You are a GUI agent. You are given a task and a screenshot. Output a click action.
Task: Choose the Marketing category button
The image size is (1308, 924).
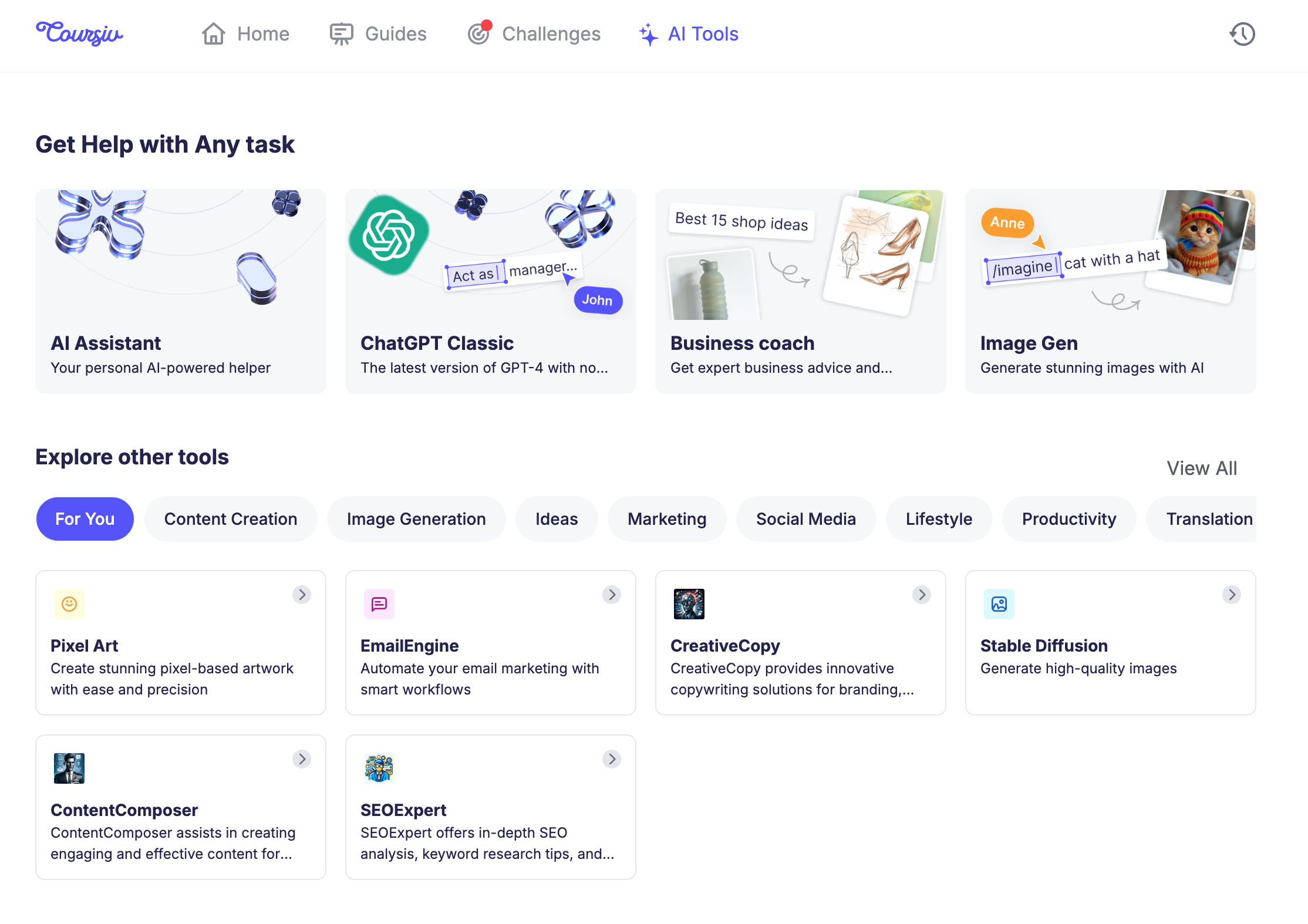click(667, 519)
